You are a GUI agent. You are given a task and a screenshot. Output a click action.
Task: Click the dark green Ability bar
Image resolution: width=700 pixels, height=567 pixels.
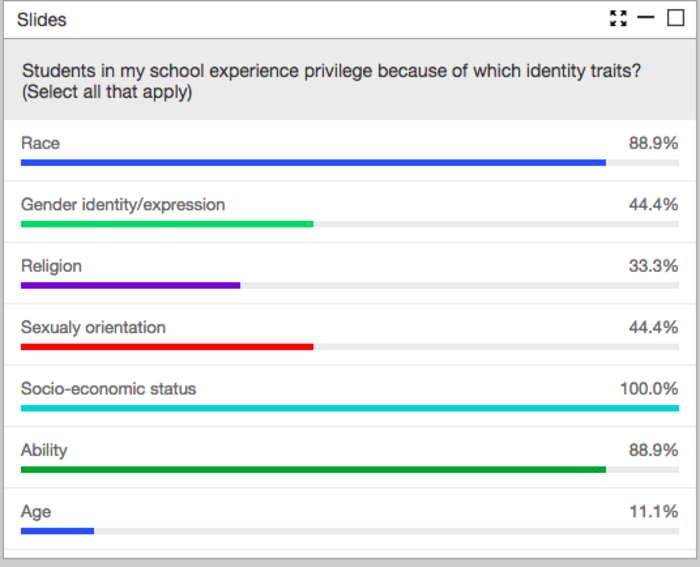(313, 469)
